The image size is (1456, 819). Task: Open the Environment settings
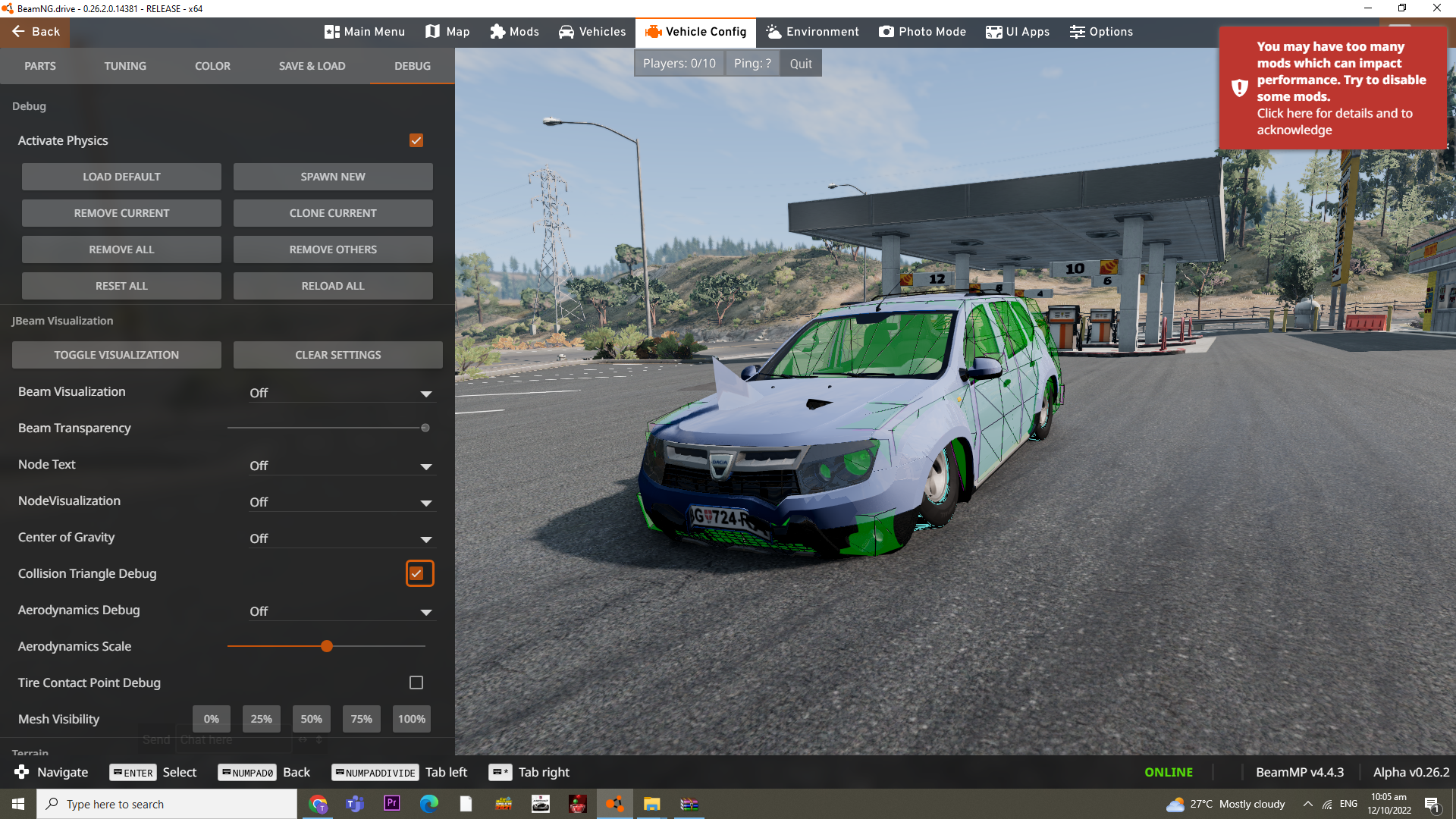point(812,32)
